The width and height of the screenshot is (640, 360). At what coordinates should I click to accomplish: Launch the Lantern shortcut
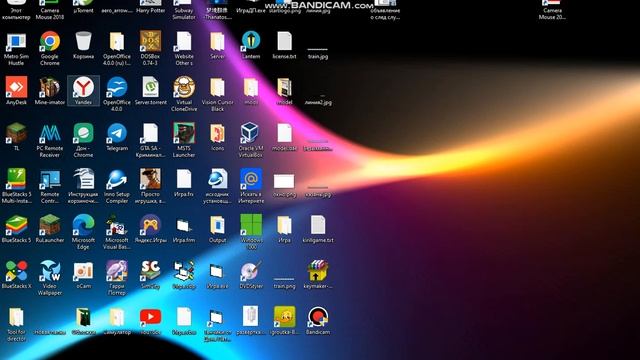click(x=251, y=45)
